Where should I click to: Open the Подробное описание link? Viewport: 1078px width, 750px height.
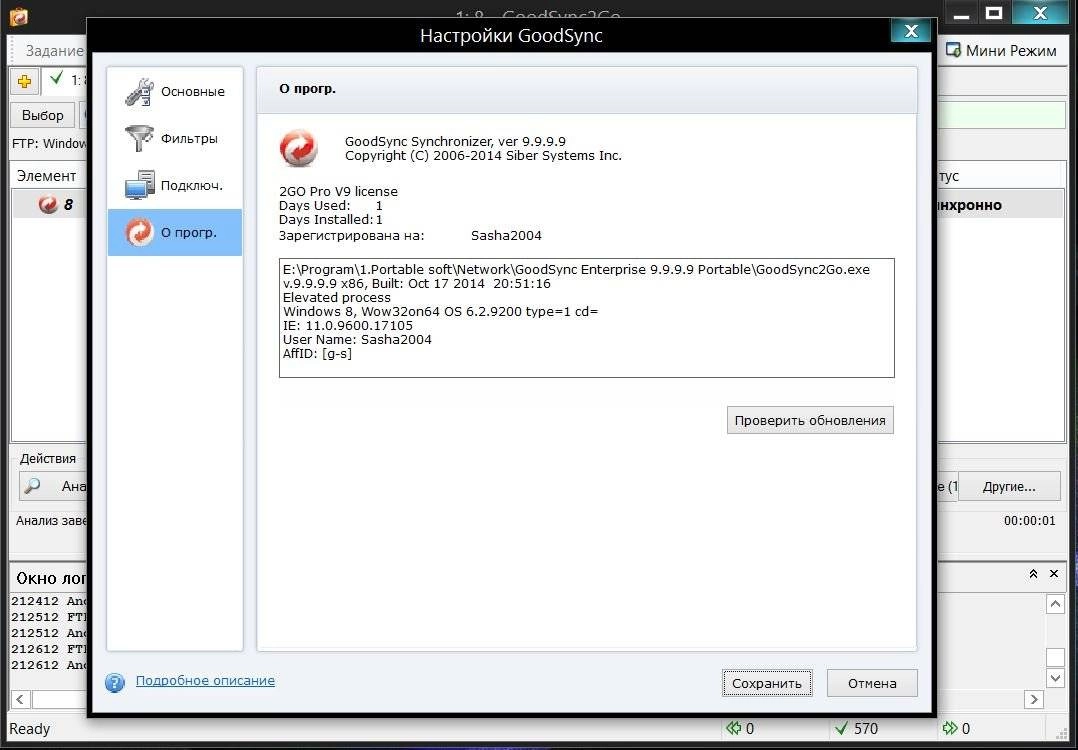(x=205, y=681)
